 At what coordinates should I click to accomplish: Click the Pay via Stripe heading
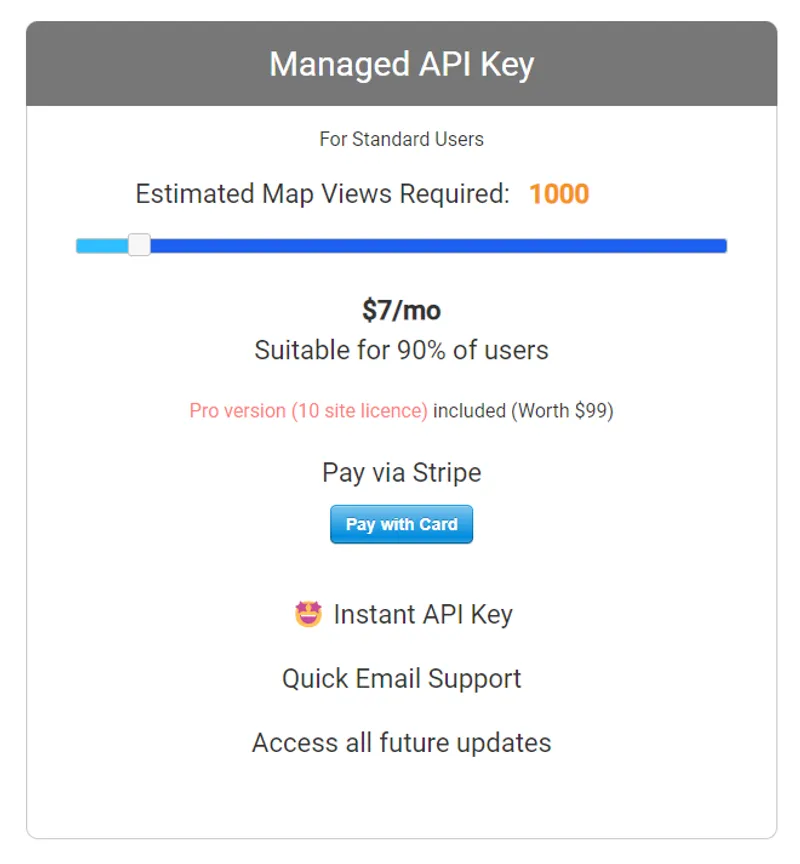[x=400, y=472]
